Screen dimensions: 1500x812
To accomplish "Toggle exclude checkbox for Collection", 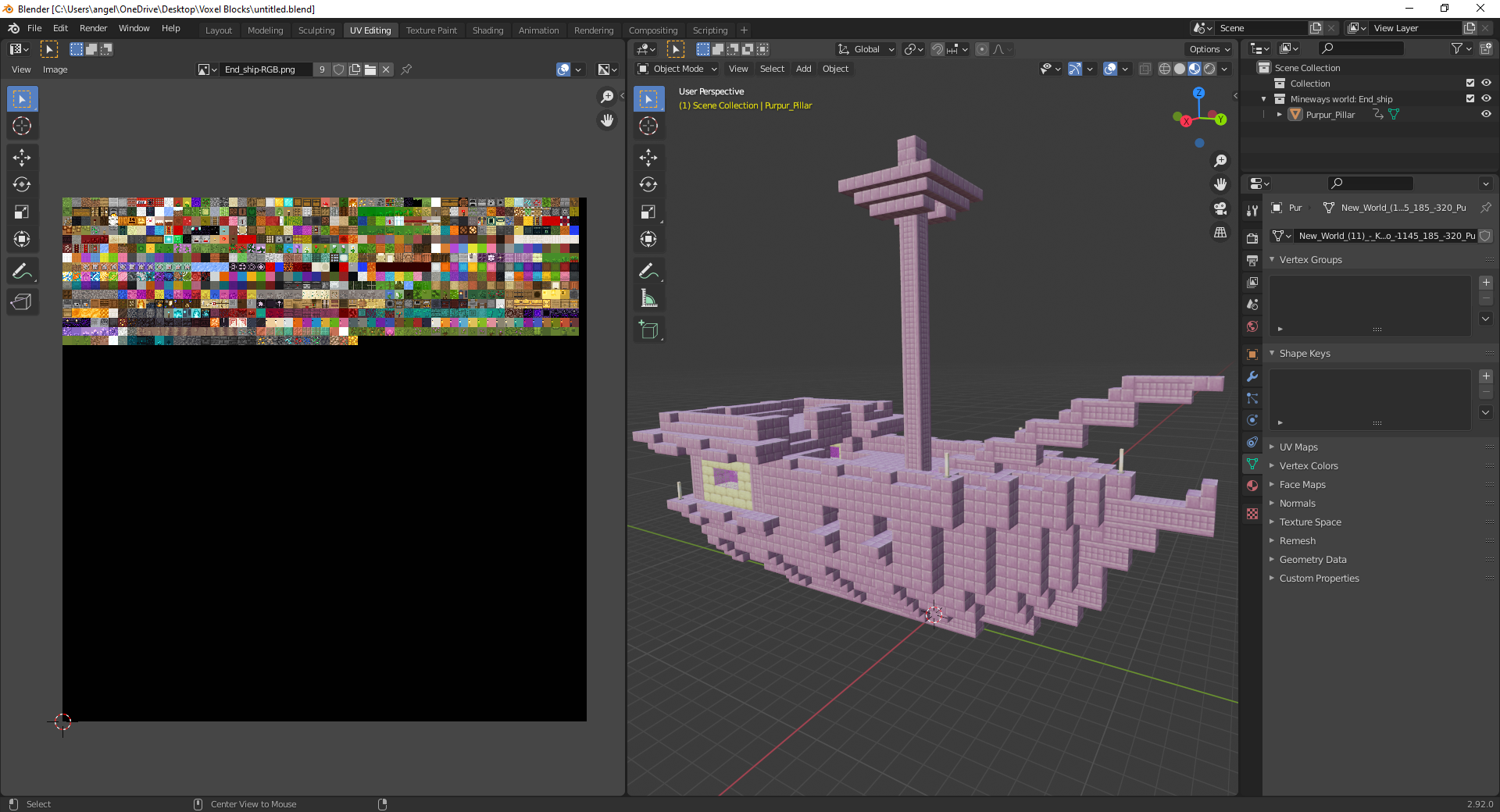I will point(1470,83).
